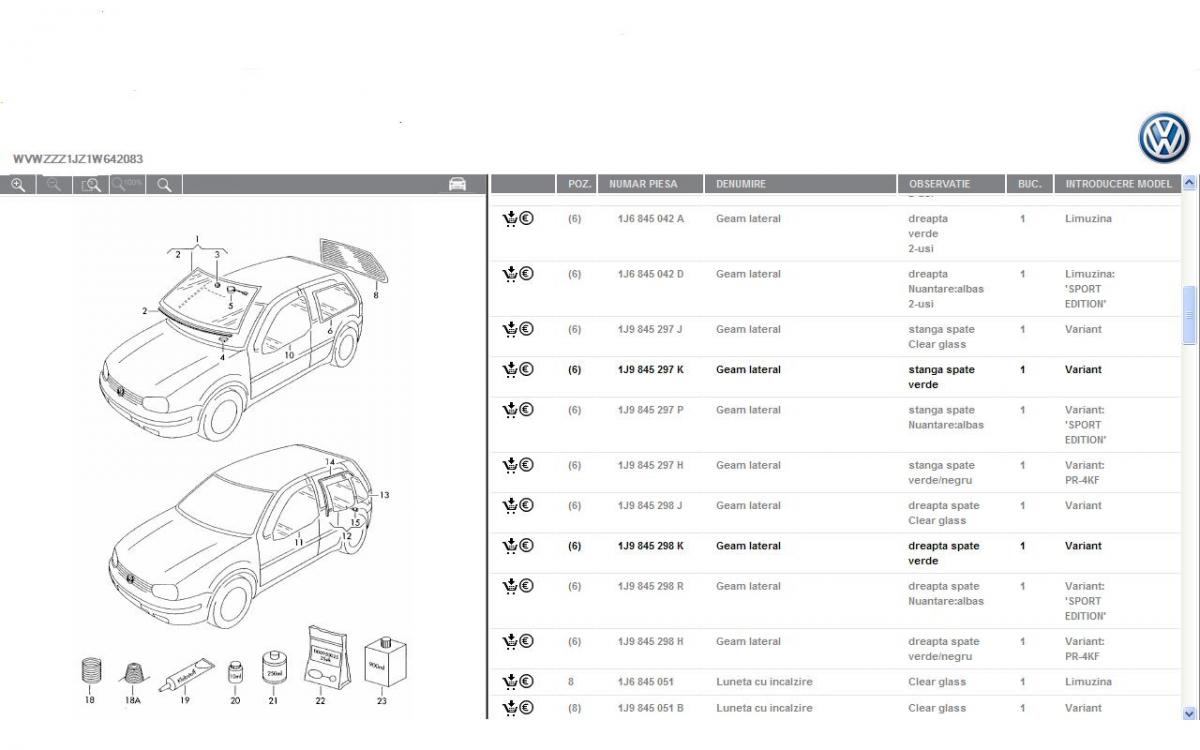Viewport: 1200px width, 750px height.
Task: Select the zoom-to-area tool
Action: (91, 185)
